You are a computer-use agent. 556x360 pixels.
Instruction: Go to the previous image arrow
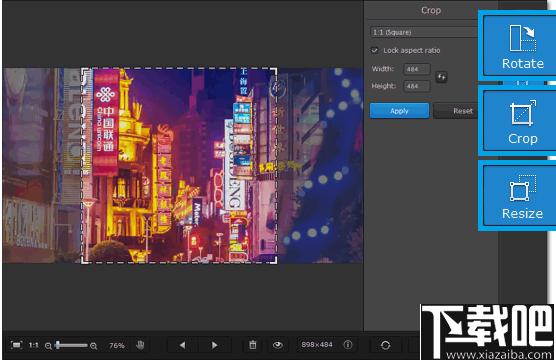182,345
